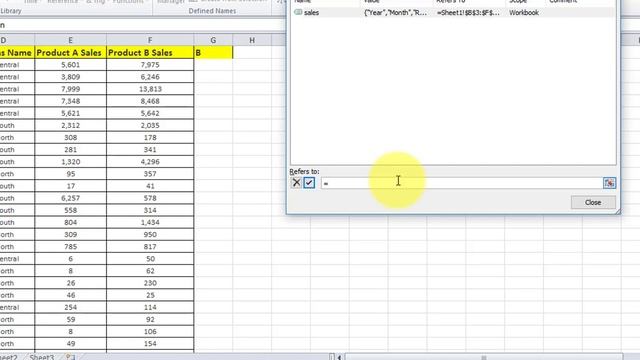Select cell with value 7,348

point(70,101)
